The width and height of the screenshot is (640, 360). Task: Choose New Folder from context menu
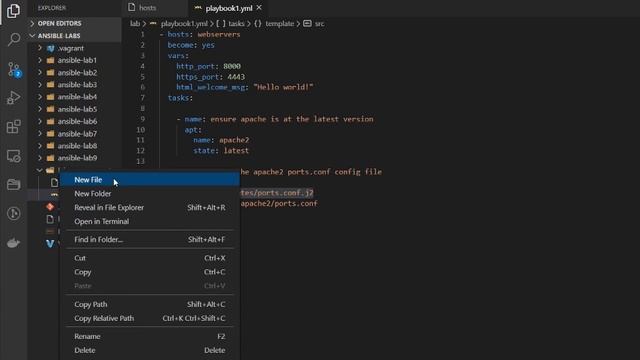click(x=149, y=193)
